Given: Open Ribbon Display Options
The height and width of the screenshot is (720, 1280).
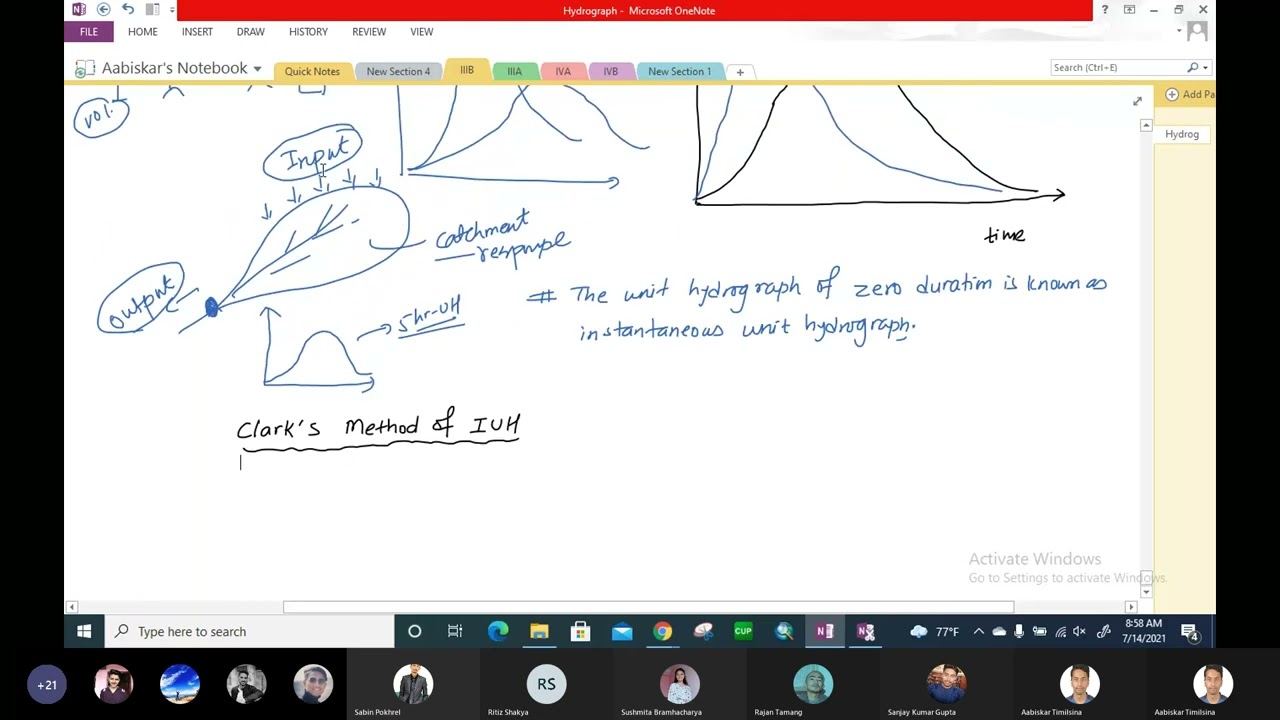Looking at the screenshot, I should pyautogui.click(x=1129, y=10).
